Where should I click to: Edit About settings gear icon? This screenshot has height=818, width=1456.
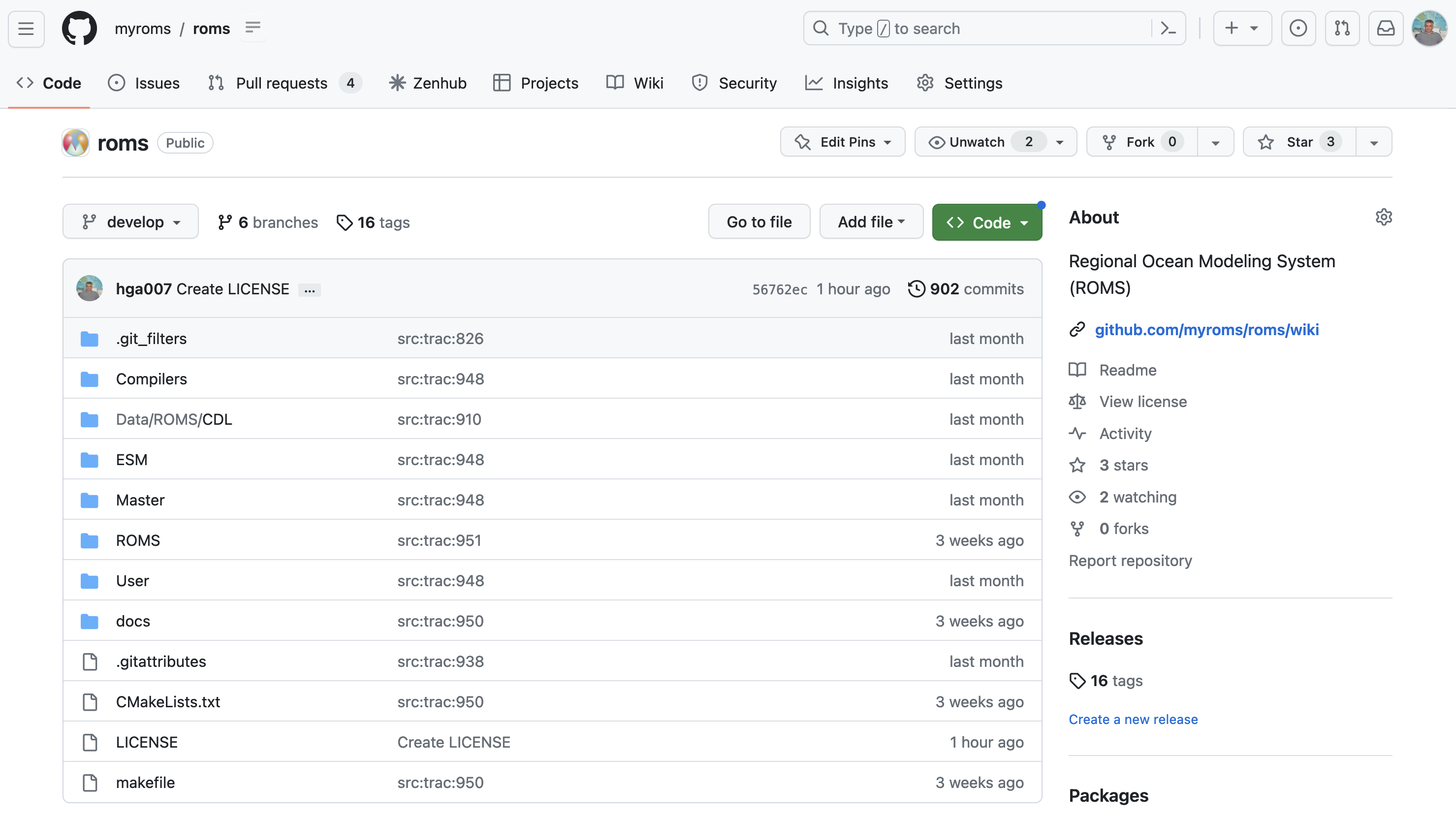pyautogui.click(x=1383, y=217)
